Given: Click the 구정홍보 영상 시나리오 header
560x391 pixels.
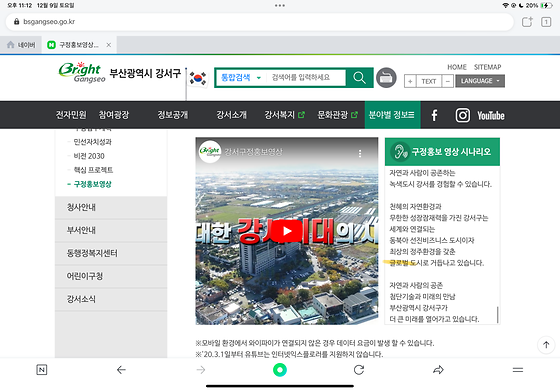Looking at the screenshot, I should coord(442,152).
